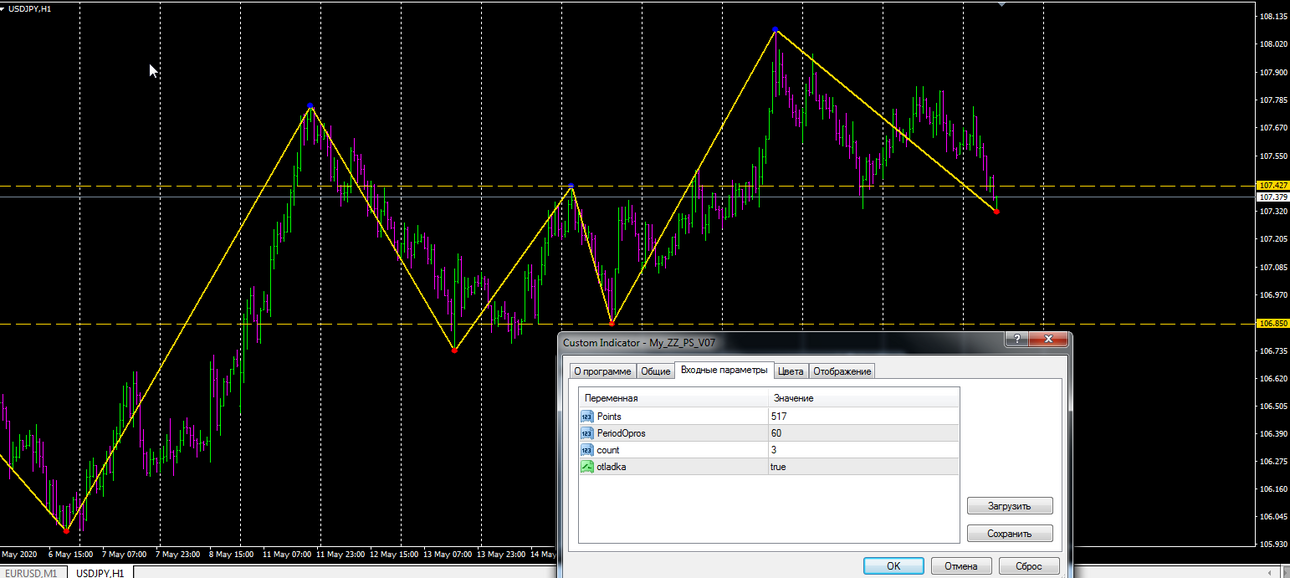The image size is (1290, 578).
Task: Click the Points variable name
Action: 609,416
